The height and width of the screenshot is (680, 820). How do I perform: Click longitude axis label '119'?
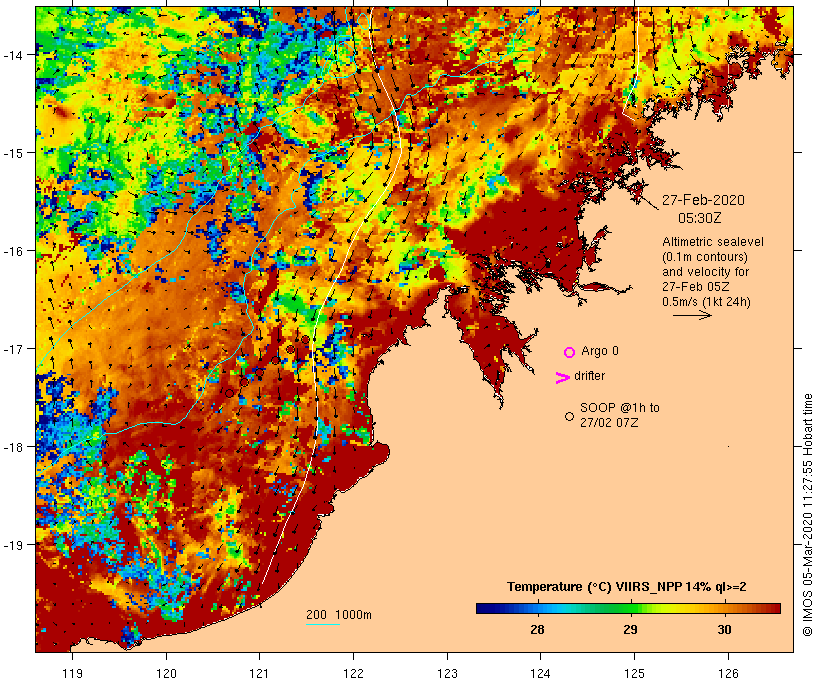(72, 673)
